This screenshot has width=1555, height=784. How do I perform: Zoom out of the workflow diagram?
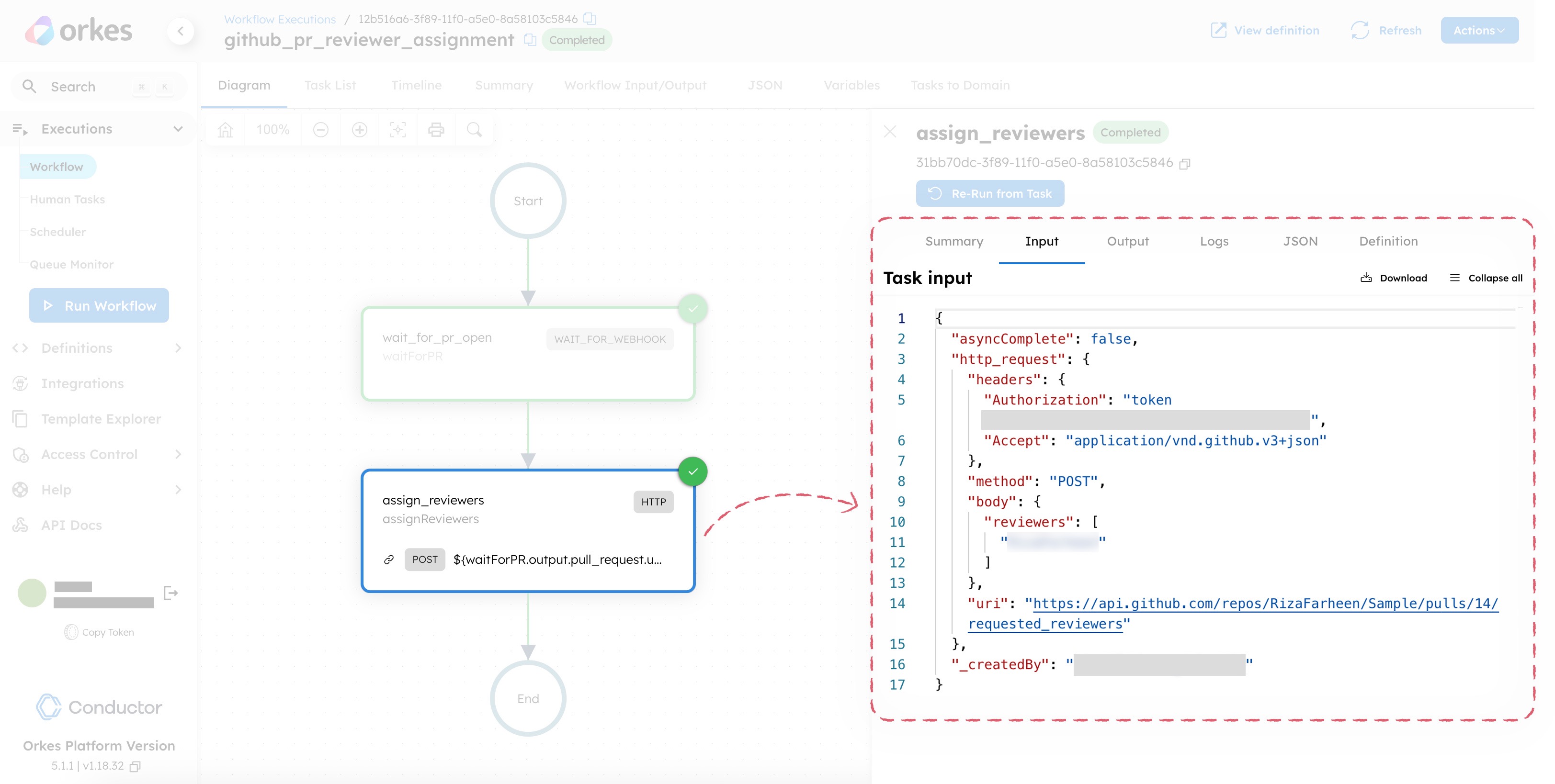(x=320, y=129)
